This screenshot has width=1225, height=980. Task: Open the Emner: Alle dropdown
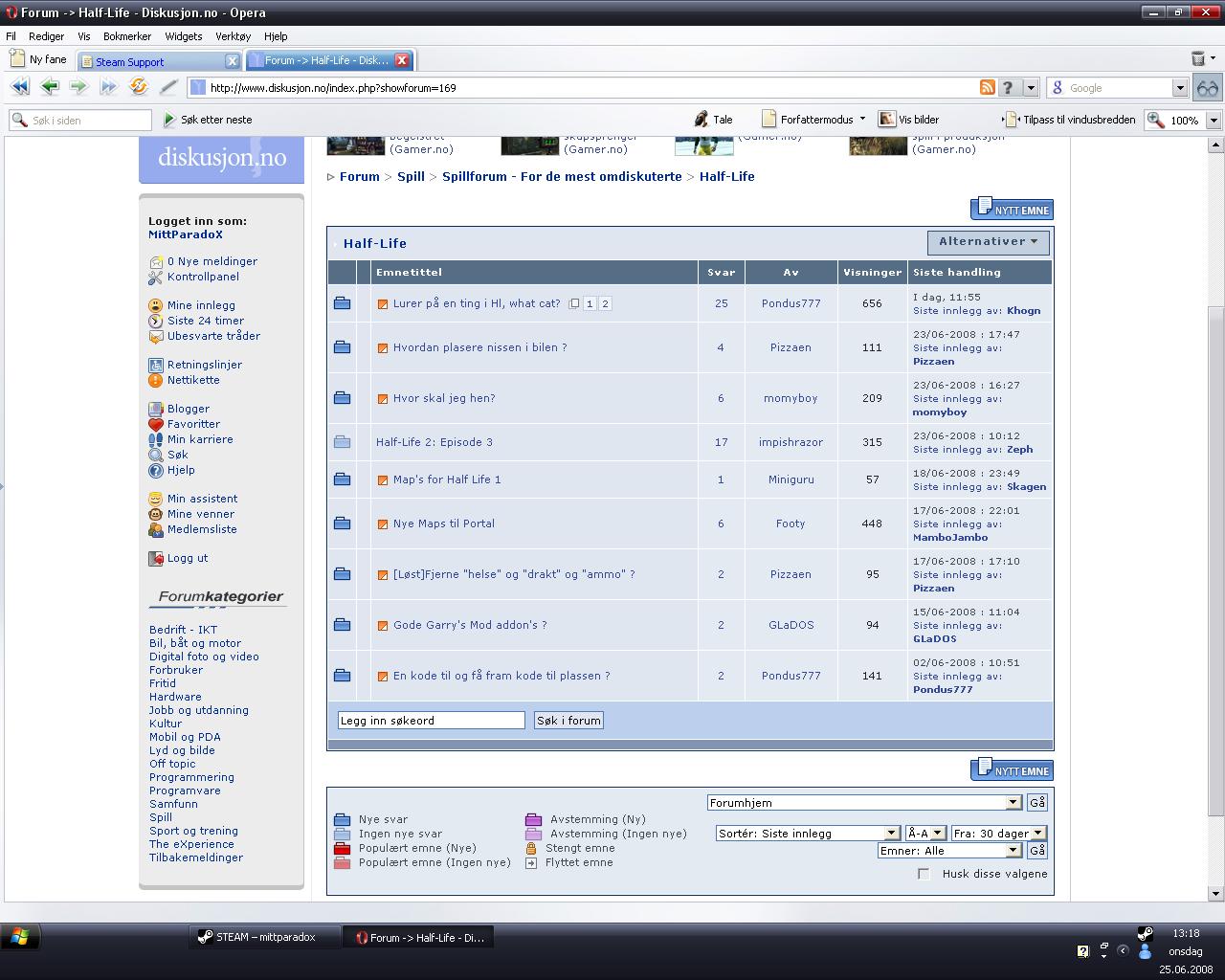1013,851
